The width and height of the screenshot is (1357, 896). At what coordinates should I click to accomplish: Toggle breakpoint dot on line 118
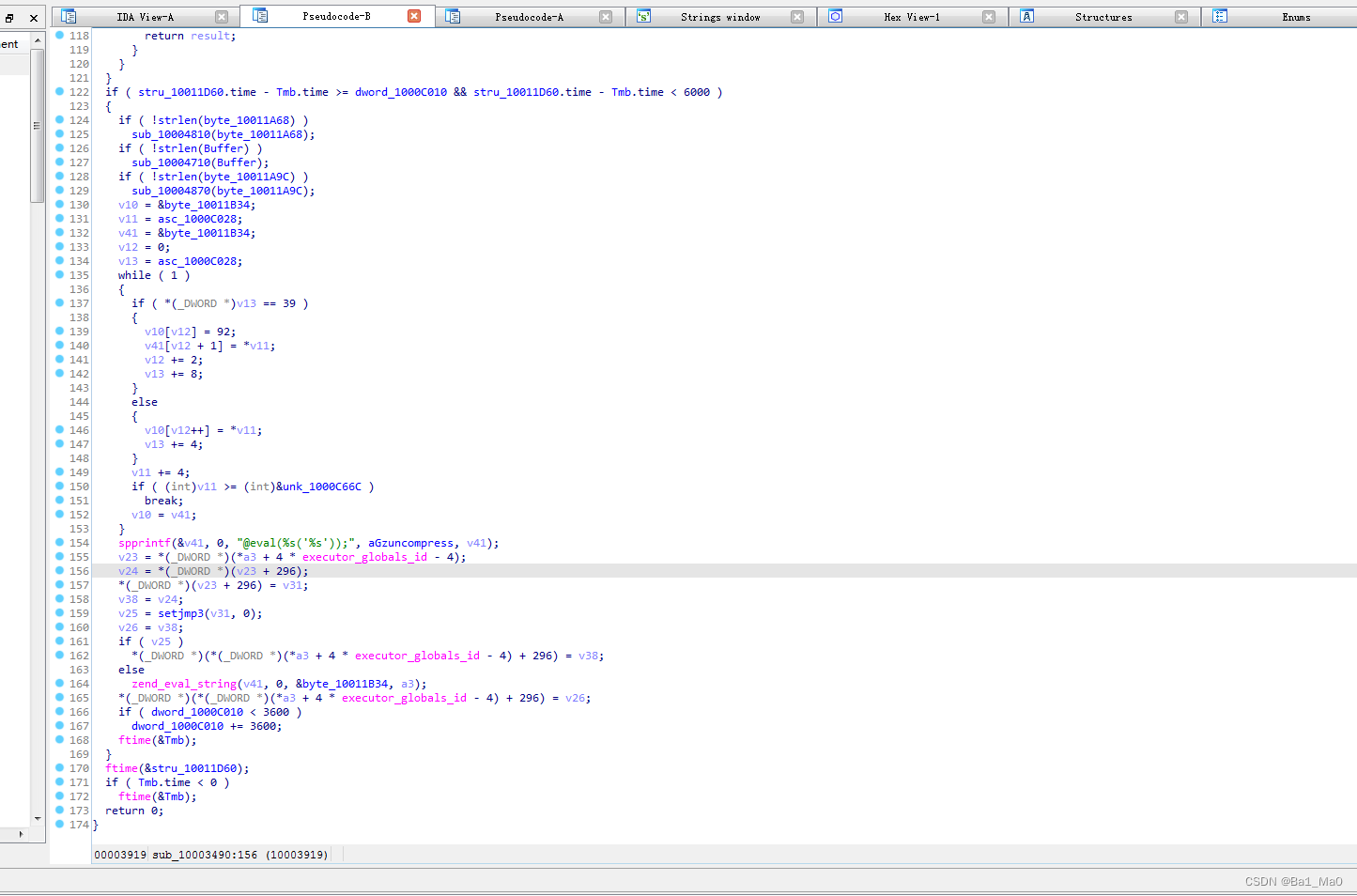(59, 35)
